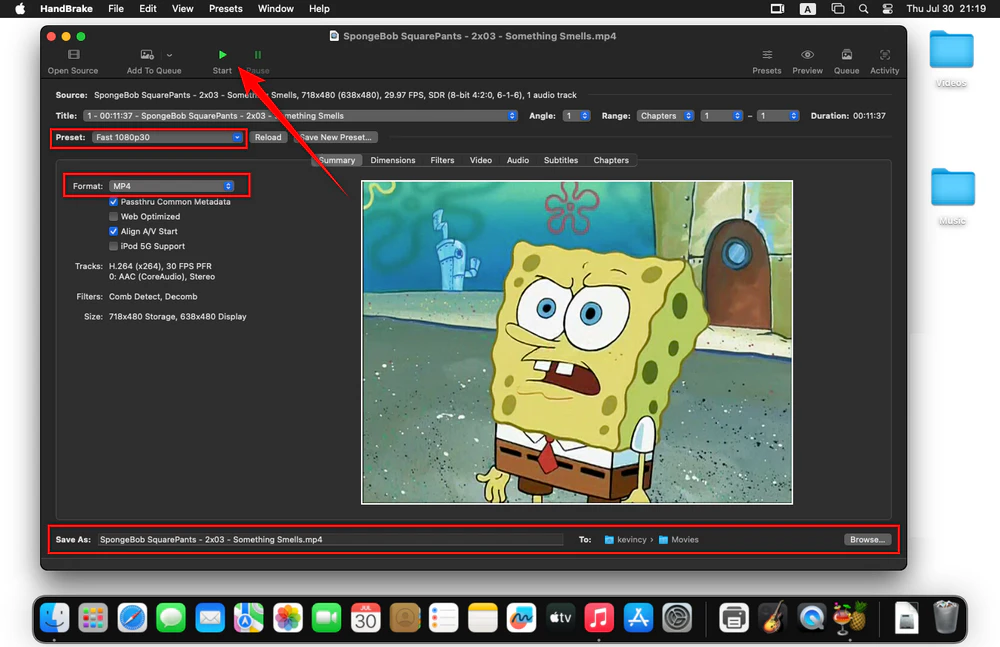Click the Movies folder in destination path

pos(679,539)
